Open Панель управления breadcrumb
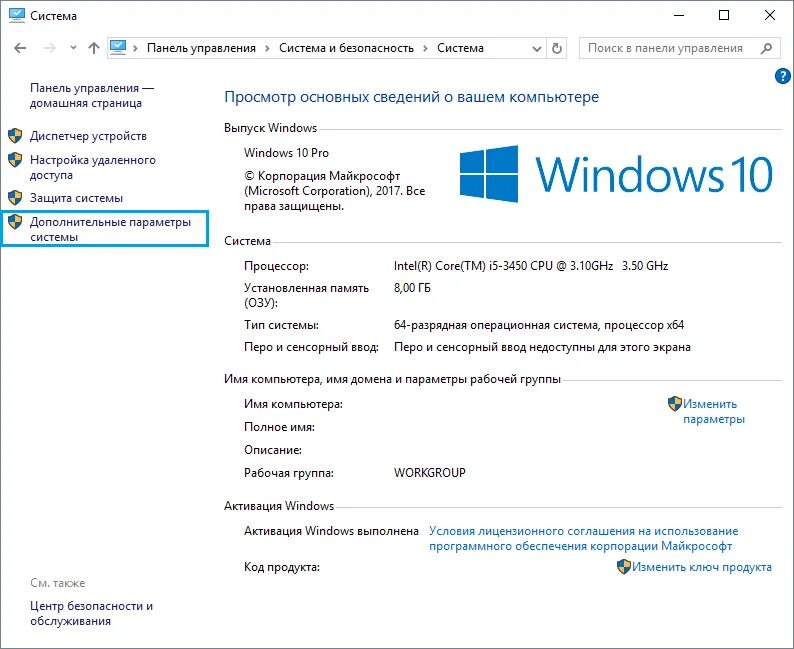The height and width of the screenshot is (649, 794). pos(201,48)
